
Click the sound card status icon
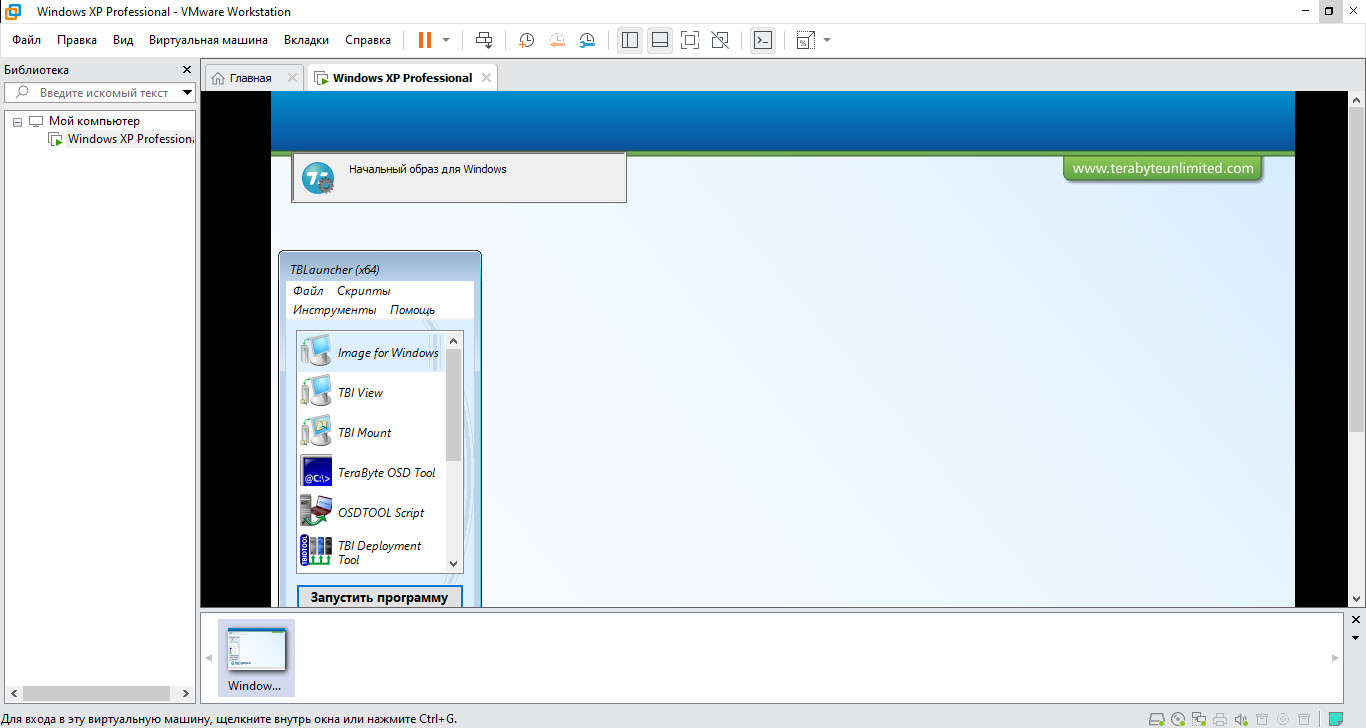1241,718
